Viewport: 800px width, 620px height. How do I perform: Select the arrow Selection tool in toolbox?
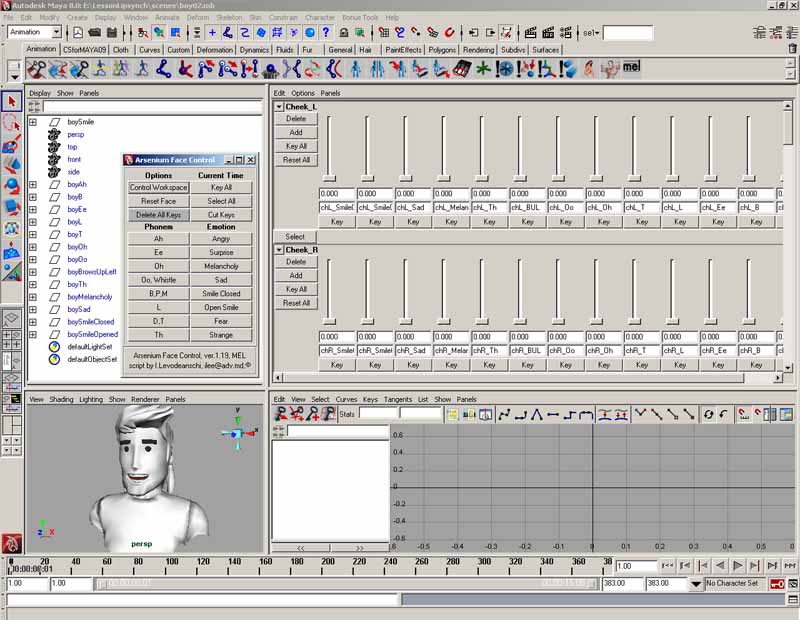pos(12,101)
